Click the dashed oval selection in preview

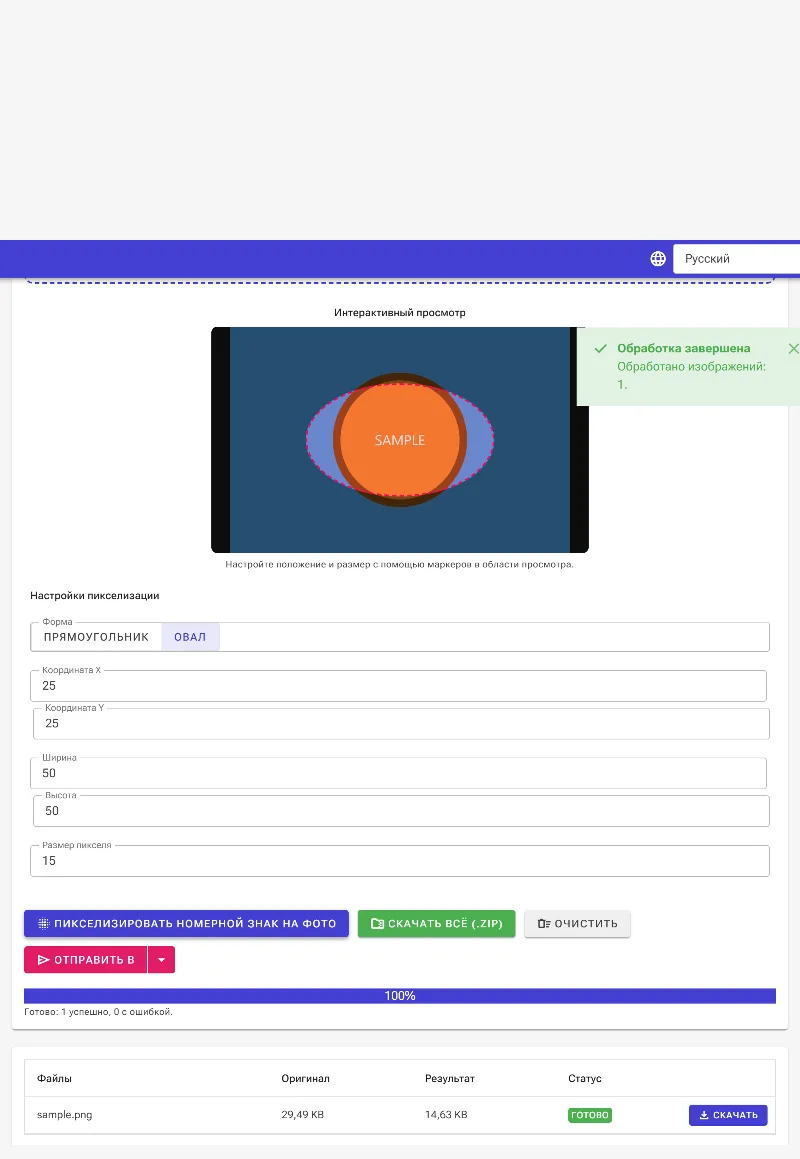click(x=400, y=440)
